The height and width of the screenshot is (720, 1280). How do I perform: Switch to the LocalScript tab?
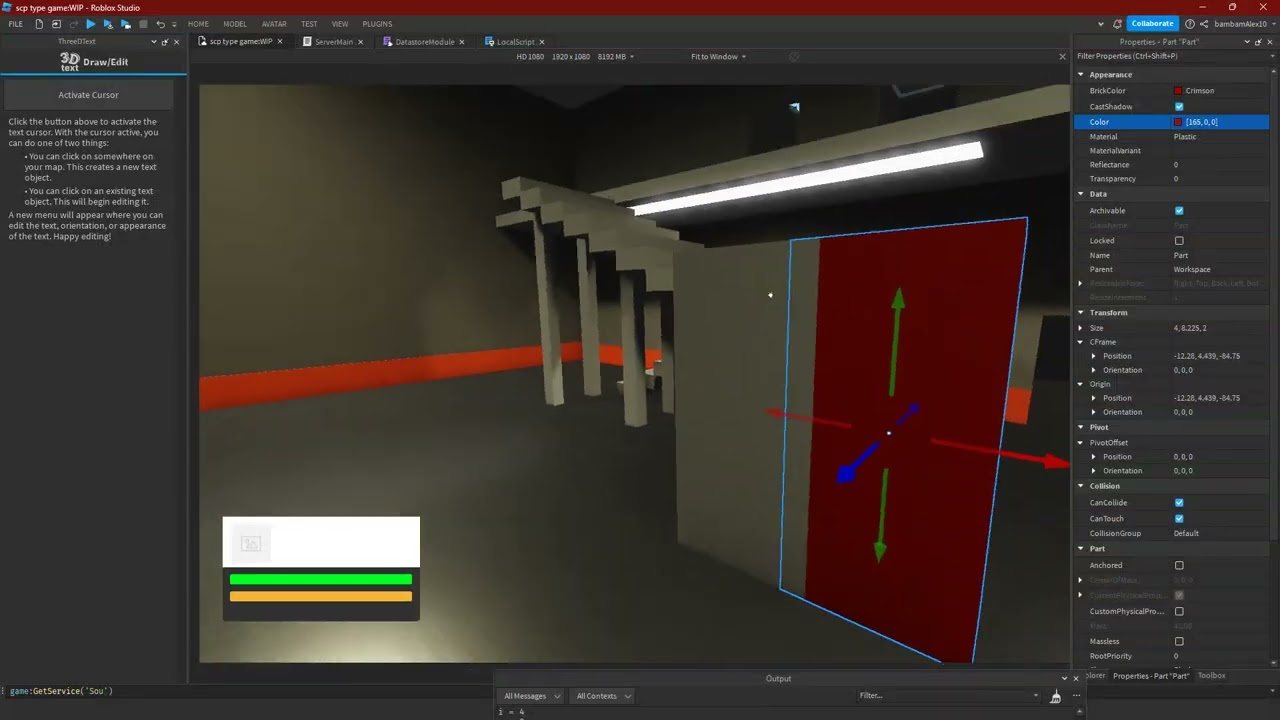(516, 42)
